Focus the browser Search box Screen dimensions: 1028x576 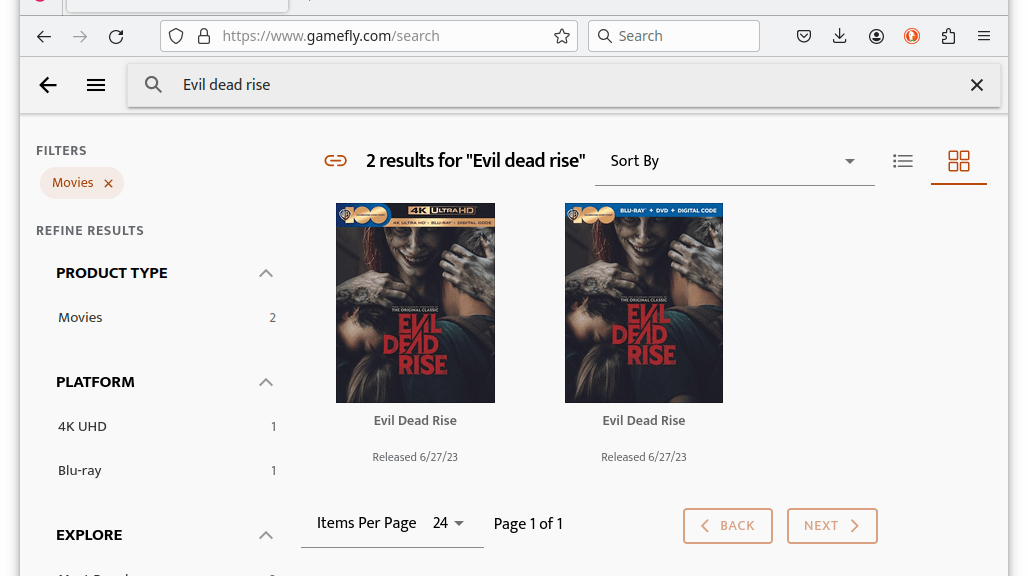(x=674, y=36)
